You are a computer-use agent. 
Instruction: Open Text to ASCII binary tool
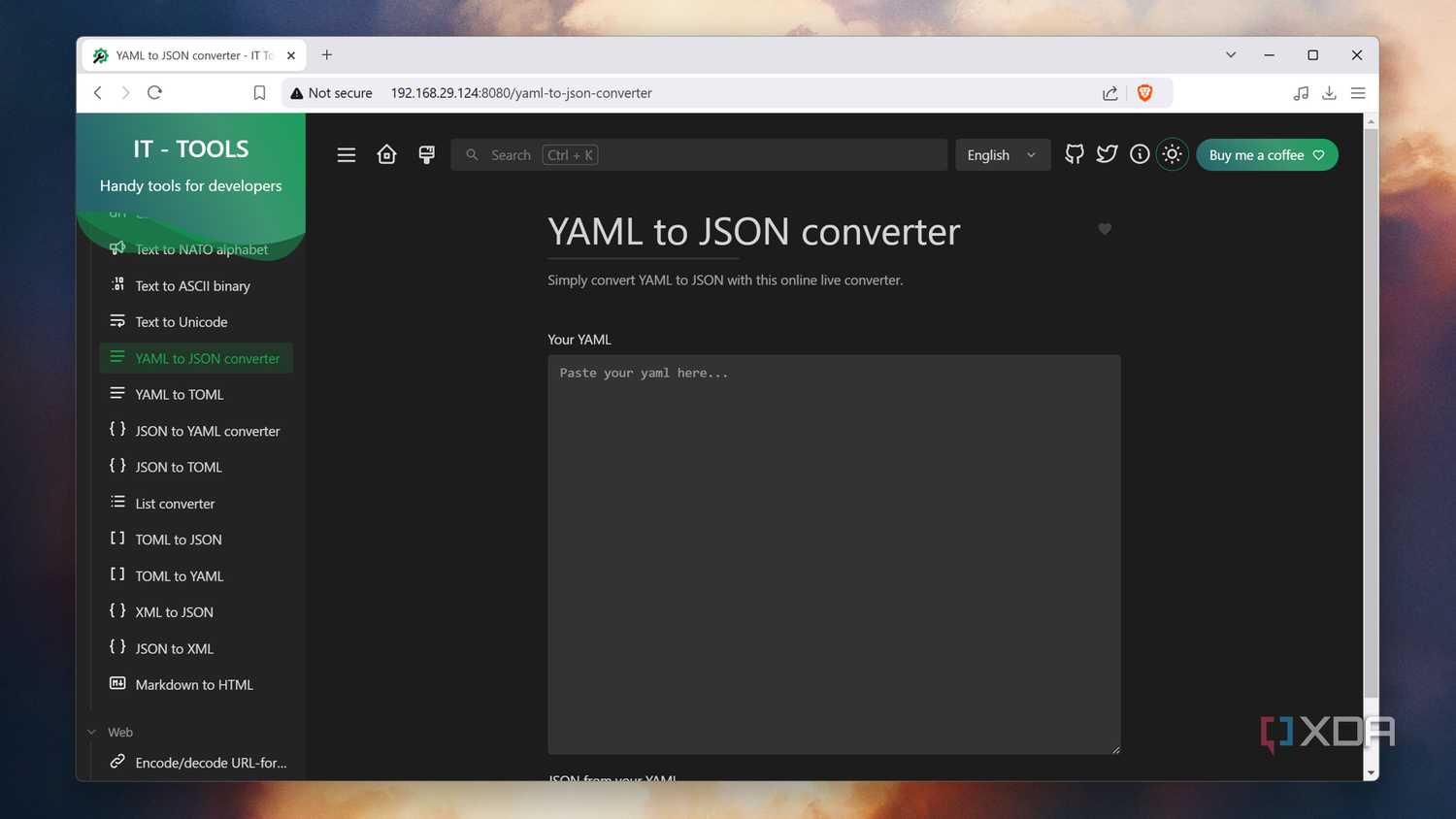click(196, 286)
